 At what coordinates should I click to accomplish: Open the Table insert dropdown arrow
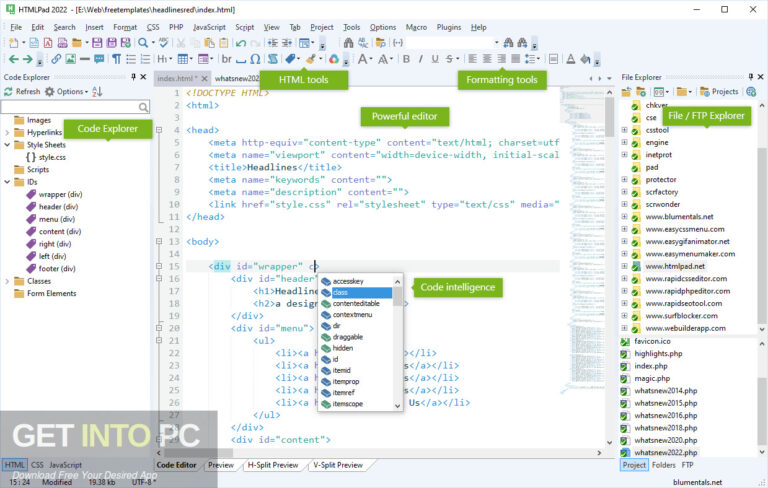[191, 59]
